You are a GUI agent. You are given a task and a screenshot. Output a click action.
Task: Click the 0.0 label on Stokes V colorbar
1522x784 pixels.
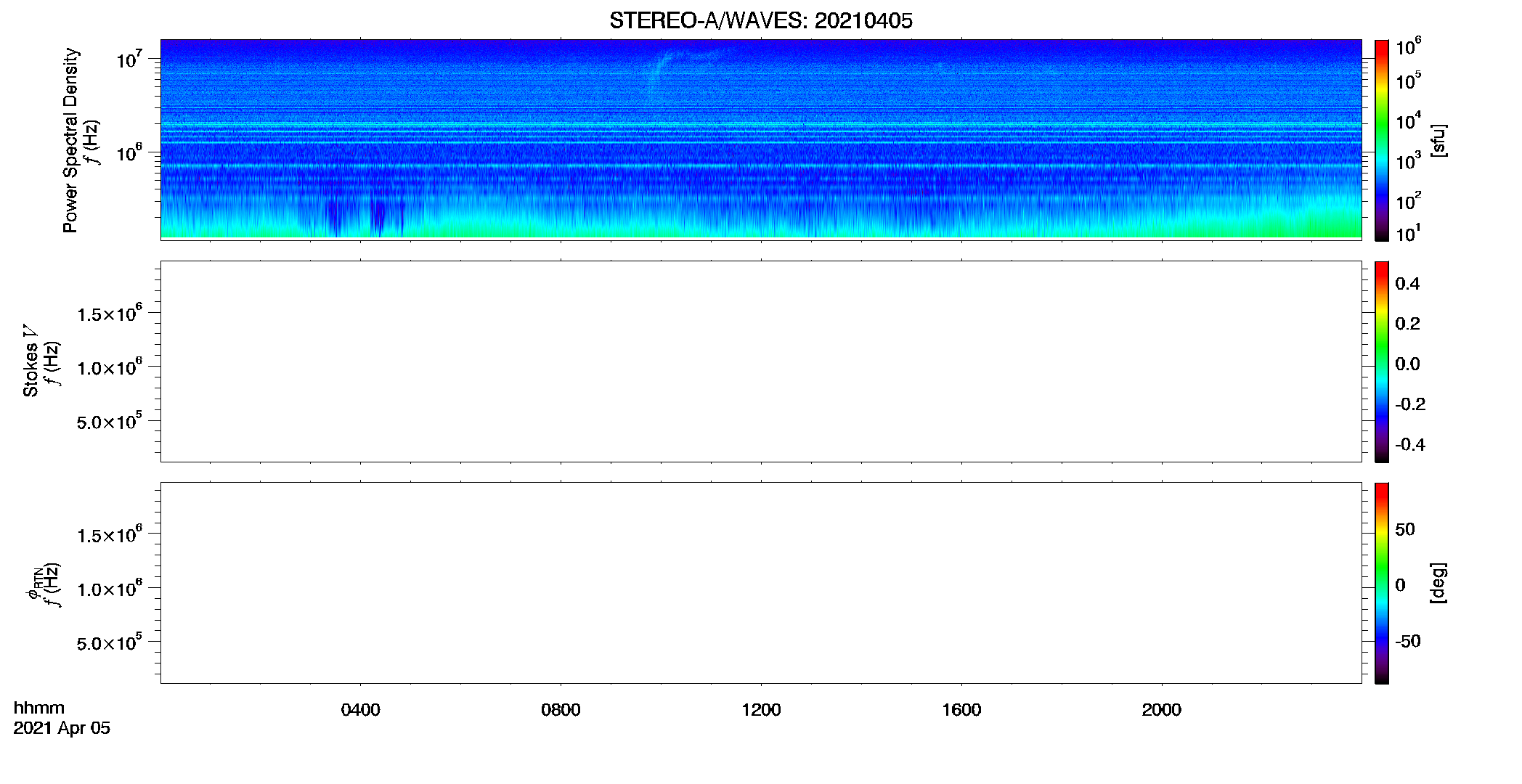point(1407,364)
